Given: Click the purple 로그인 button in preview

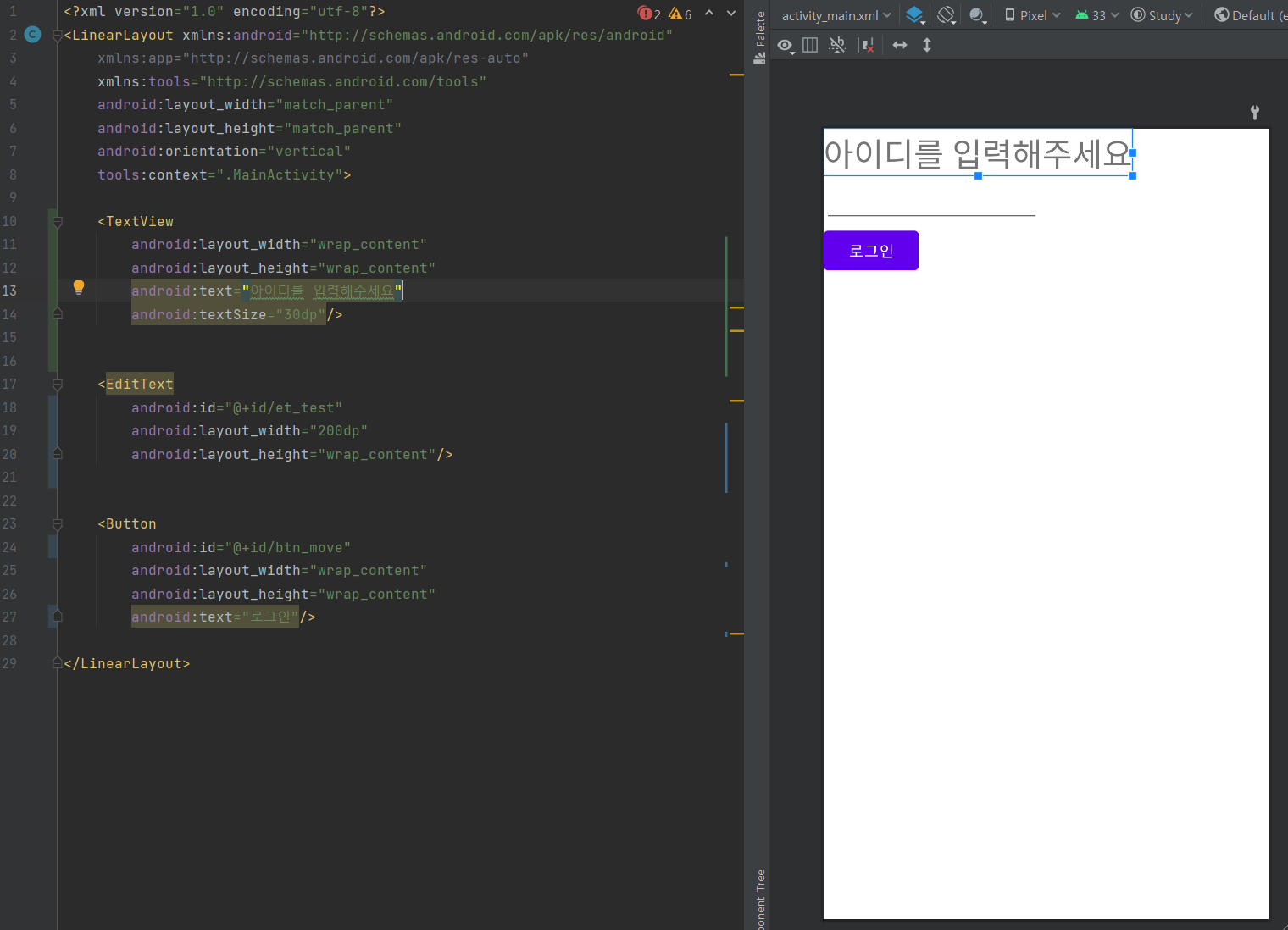Looking at the screenshot, I should click(871, 251).
